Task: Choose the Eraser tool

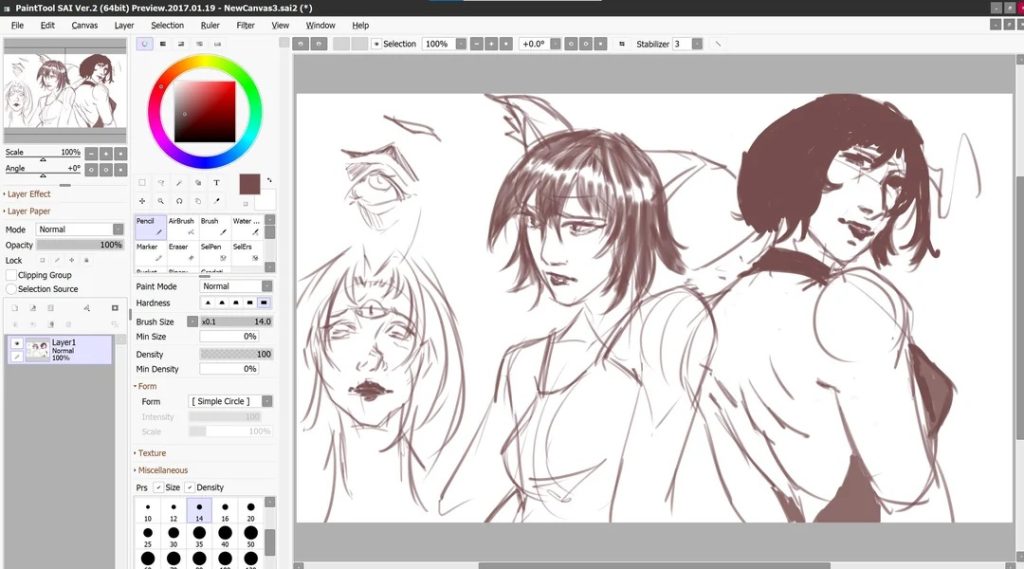Action: (182, 252)
